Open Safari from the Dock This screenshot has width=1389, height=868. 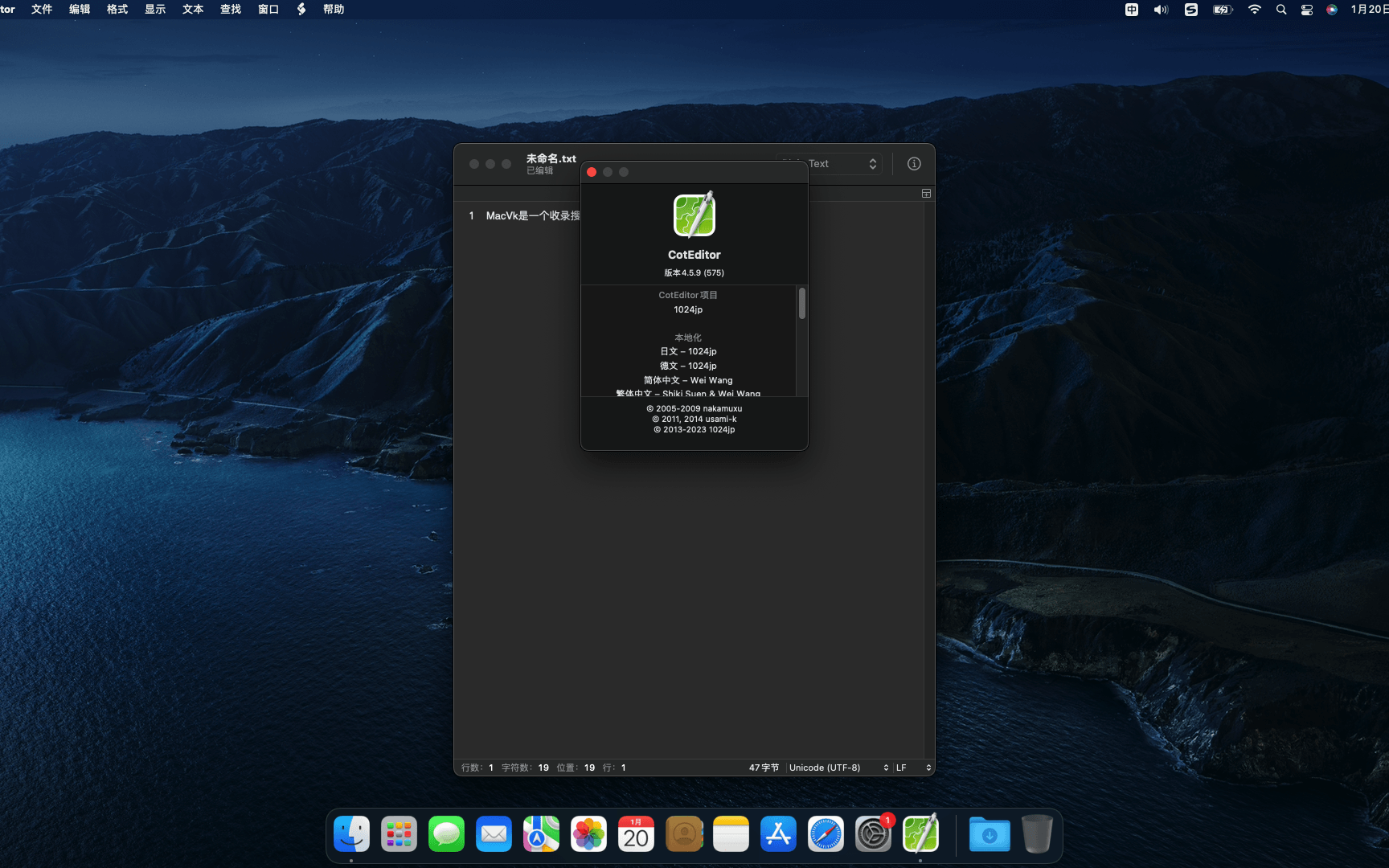point(826,834)
